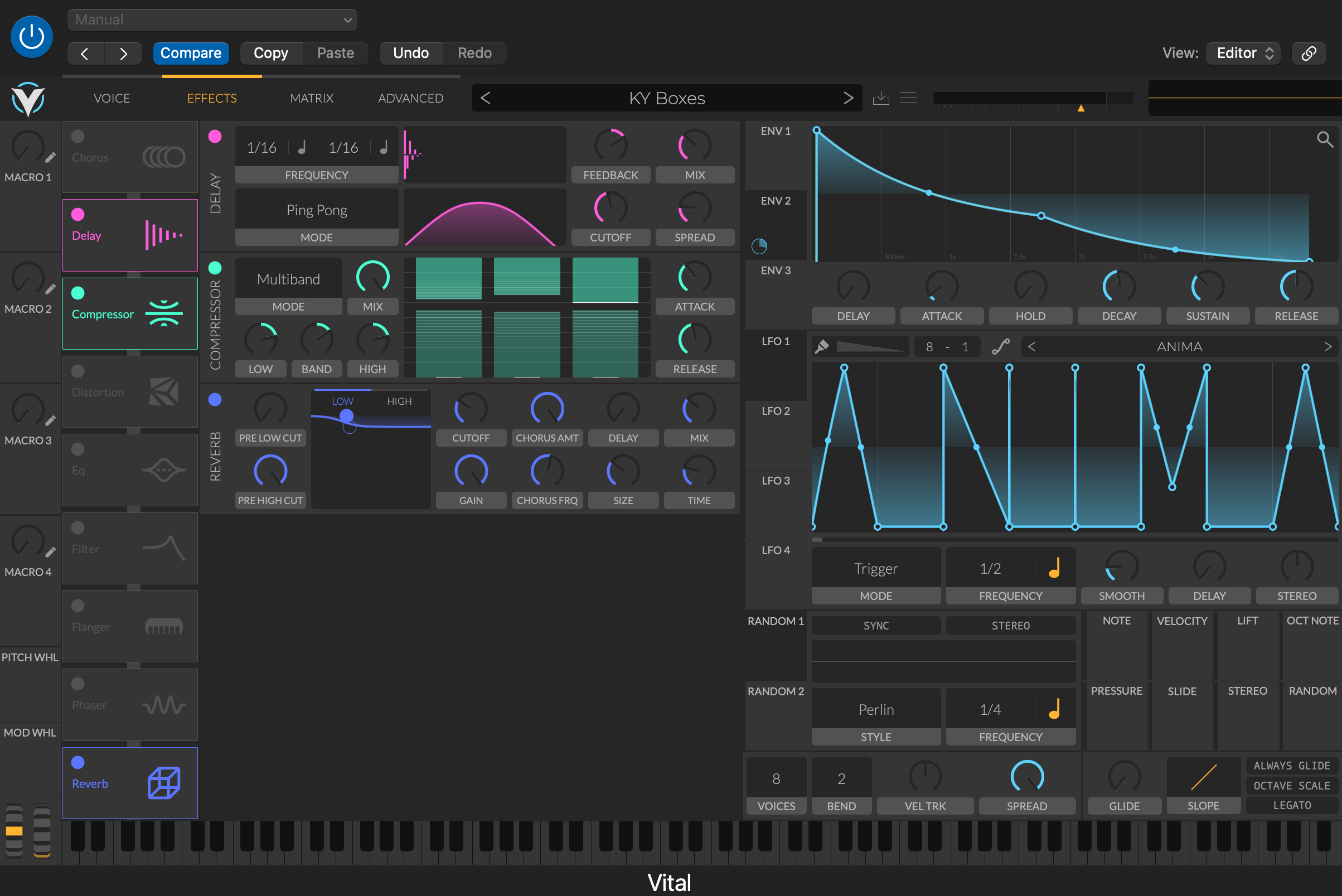Viewport: 1342px width, 896px height.
Task: Enable the Eq effect toggle
Action: pos(77,449)
